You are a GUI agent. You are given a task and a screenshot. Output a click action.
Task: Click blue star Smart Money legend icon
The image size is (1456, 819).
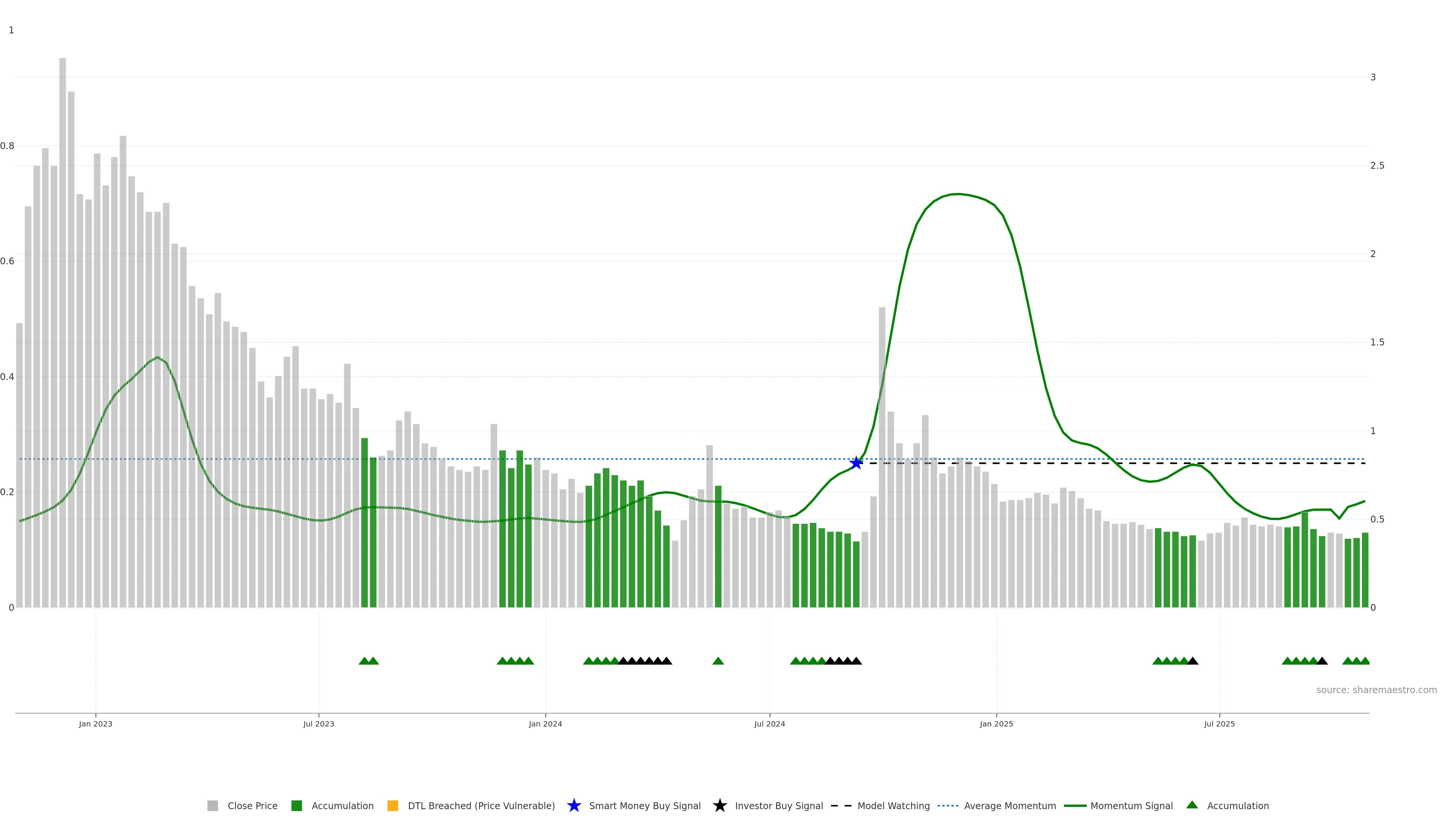coord(574,805)
